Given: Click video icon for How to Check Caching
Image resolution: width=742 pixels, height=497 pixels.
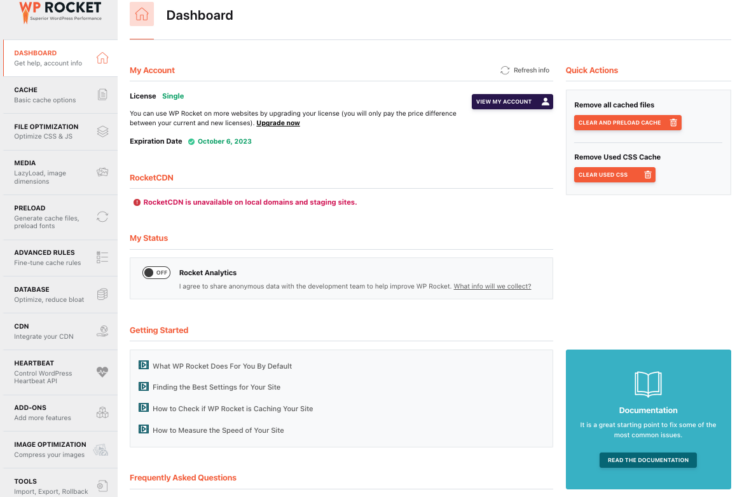Looking at the screenshot, I should (x=143, y=408).
